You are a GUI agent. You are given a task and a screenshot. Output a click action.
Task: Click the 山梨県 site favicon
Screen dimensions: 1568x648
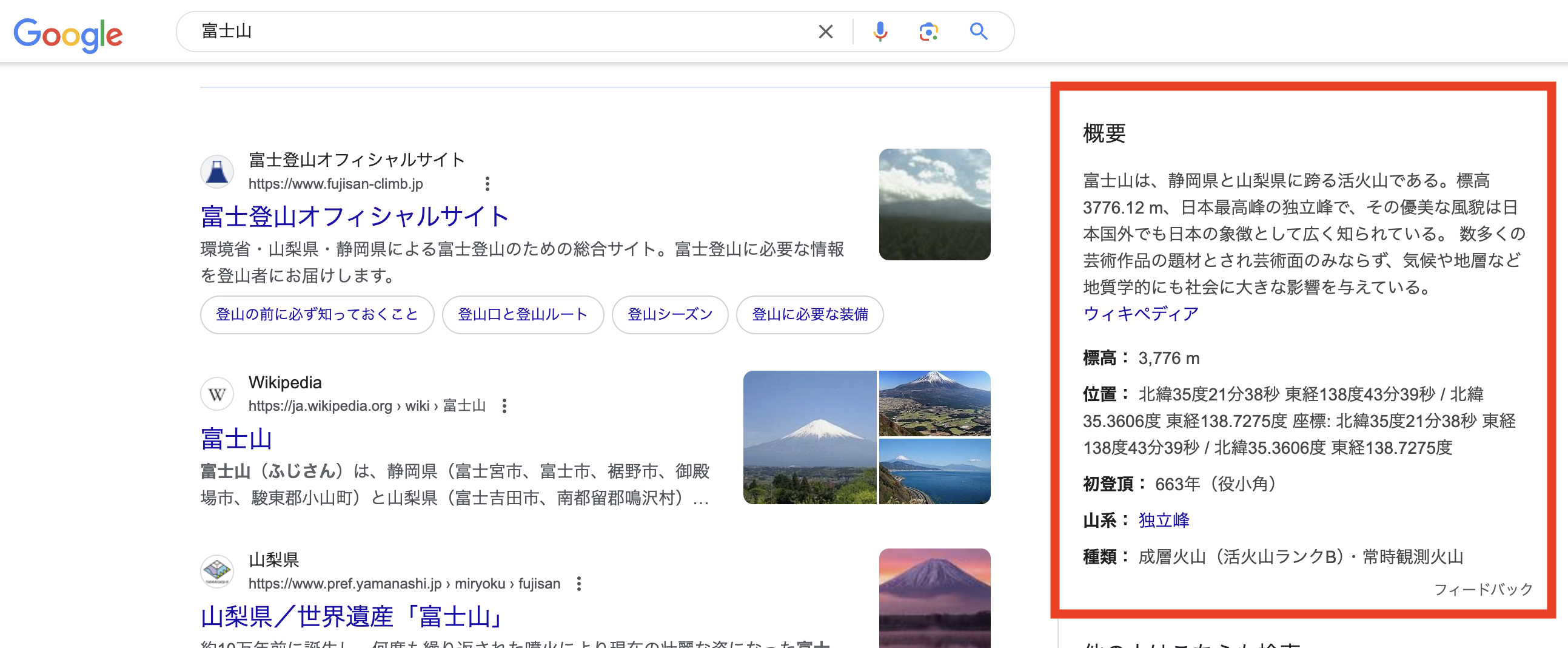tap(217, 571)
